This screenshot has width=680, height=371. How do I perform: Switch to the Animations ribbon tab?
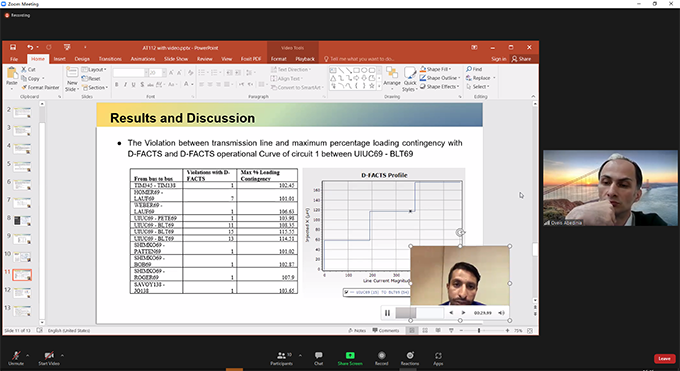point(143,59)
